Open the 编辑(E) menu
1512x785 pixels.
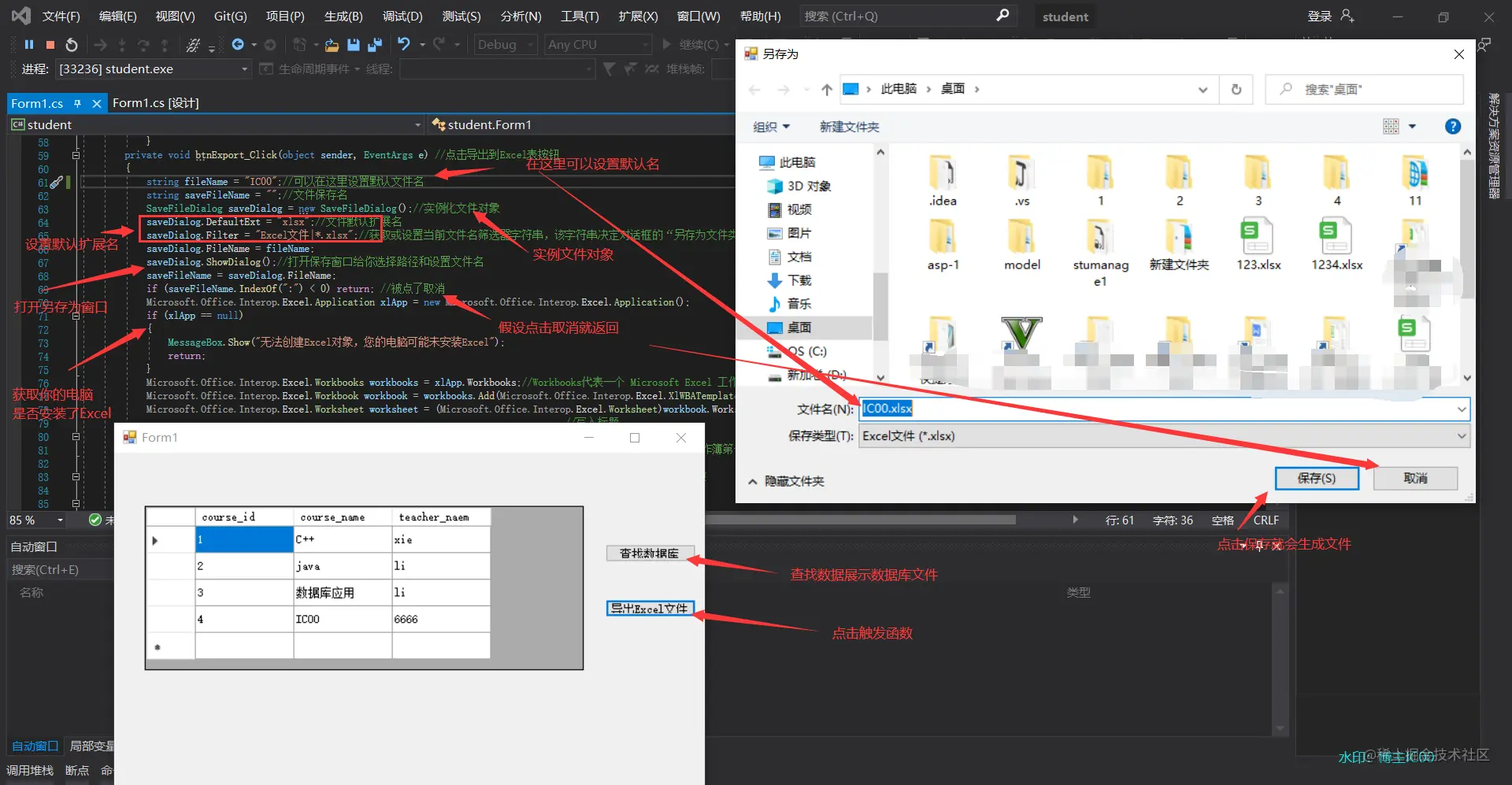[x=118, y=17]
